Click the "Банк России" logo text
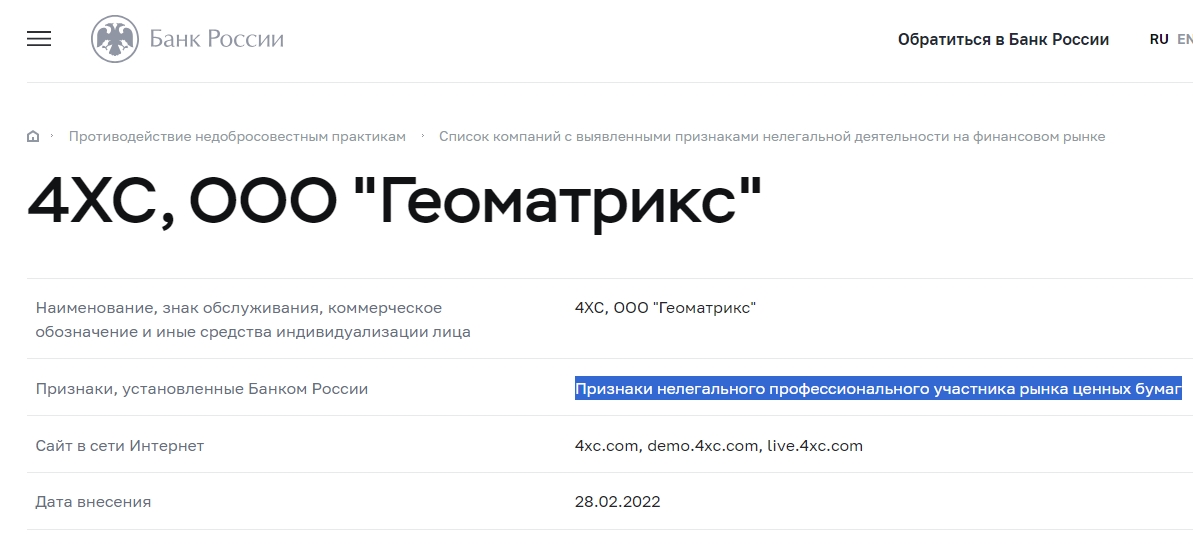The height and width of the screenshot is (551, 1193). pyautogui.click(x=216, y=39)
